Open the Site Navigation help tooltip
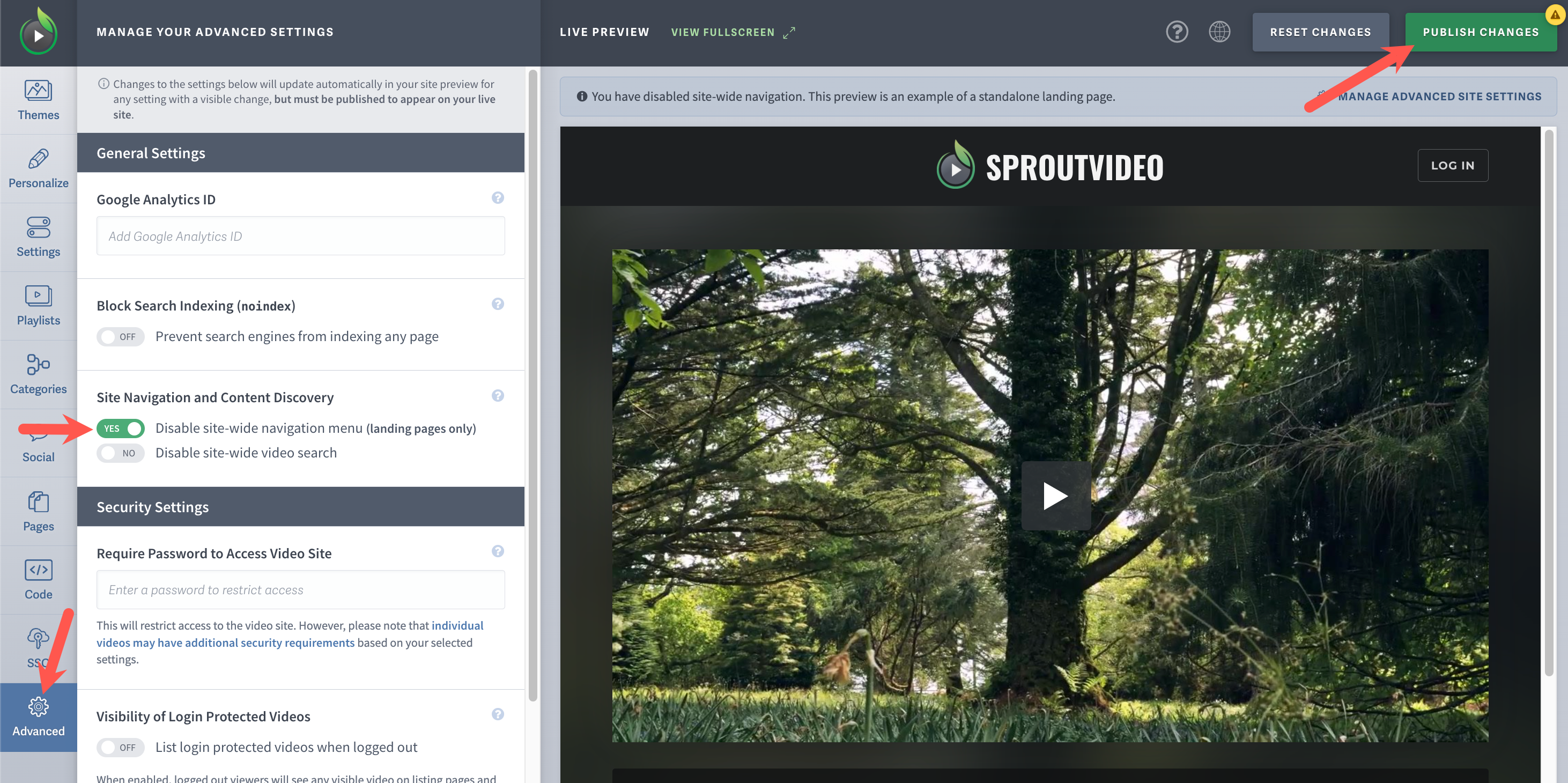This screenshot has width=1568, height=783. [x=498, y=396]
